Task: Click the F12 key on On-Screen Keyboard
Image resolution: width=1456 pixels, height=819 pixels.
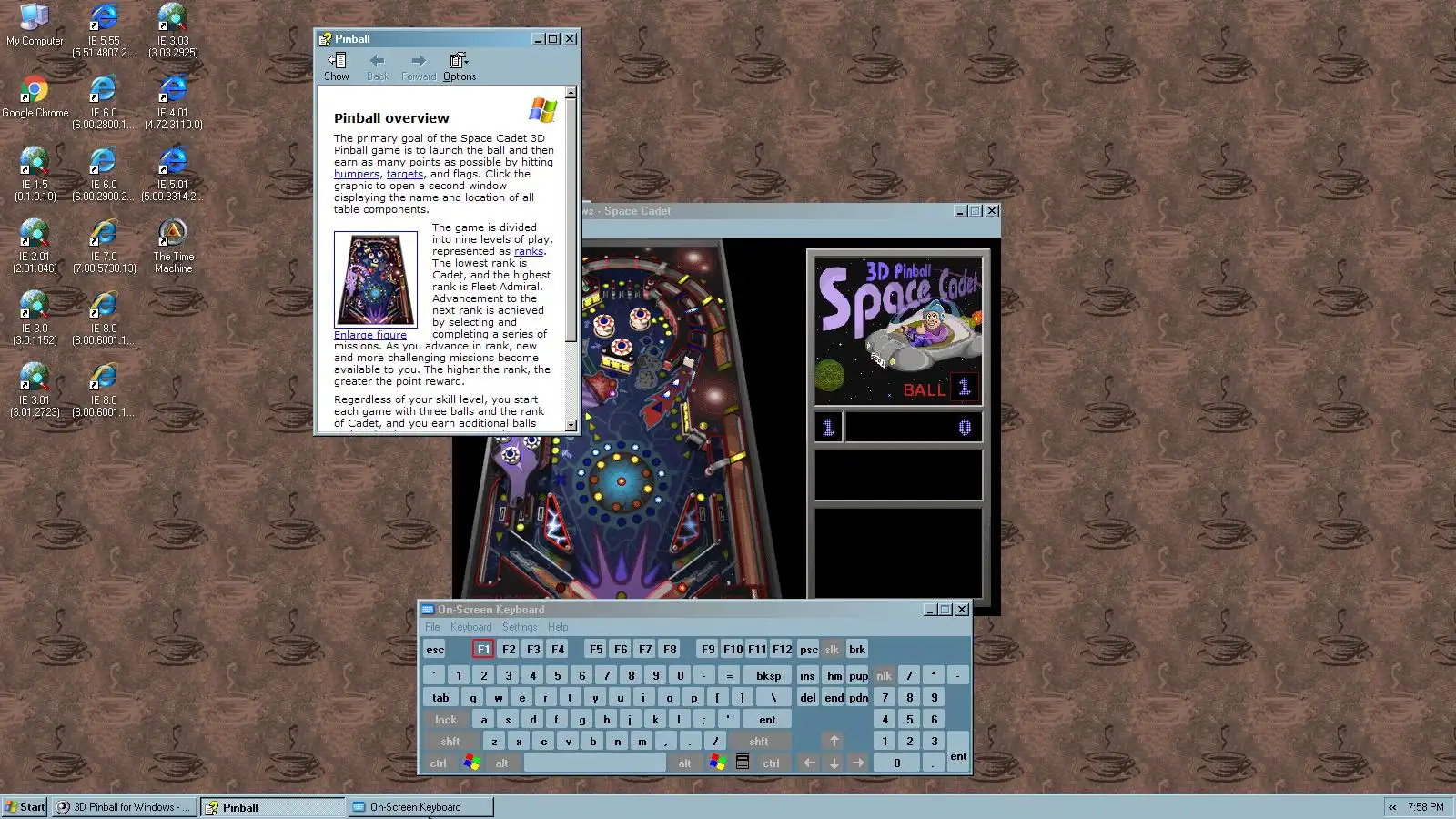Action: [782, 649]
